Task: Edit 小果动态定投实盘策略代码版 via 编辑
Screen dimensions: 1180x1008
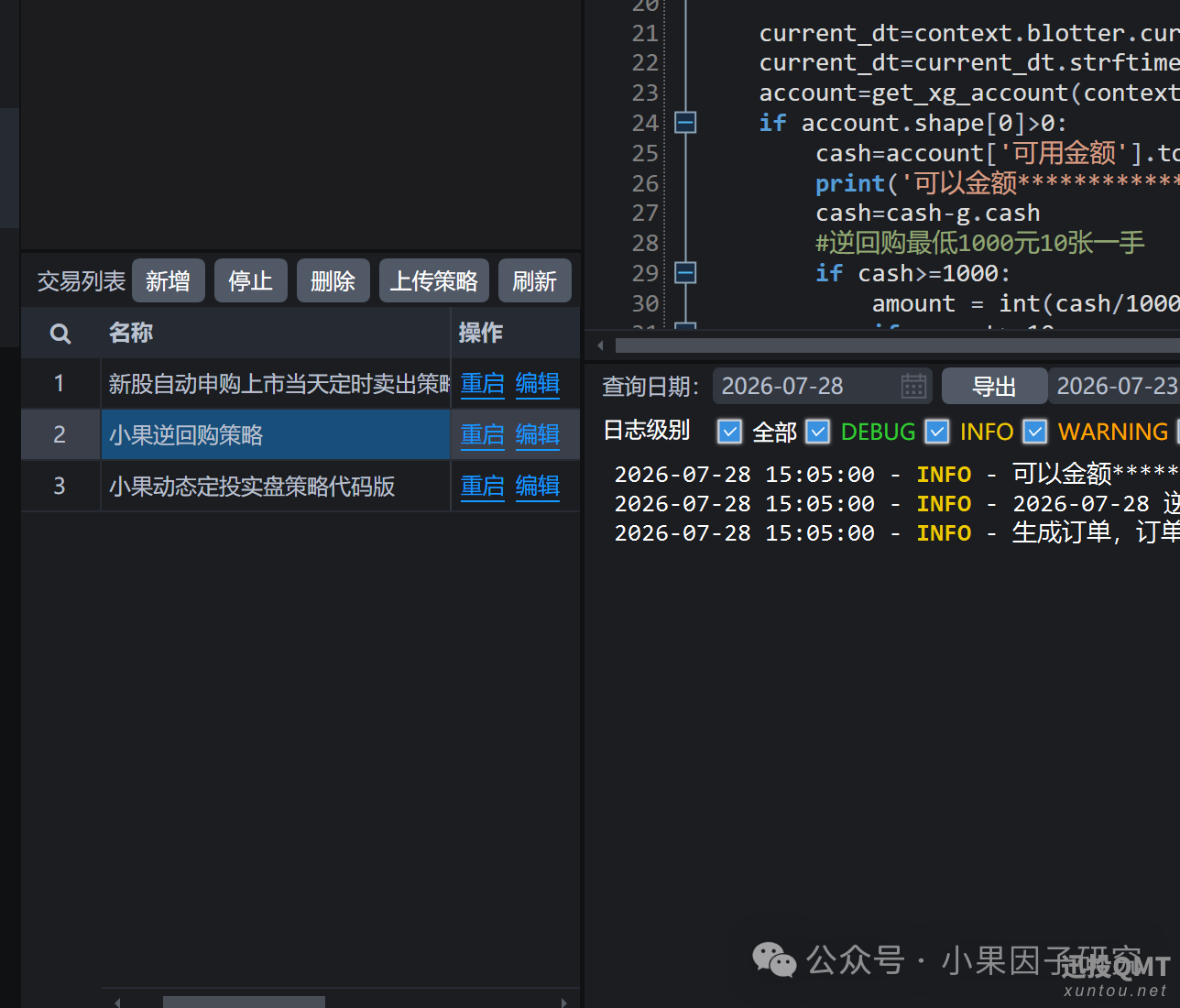Action: tap(538, 486)
